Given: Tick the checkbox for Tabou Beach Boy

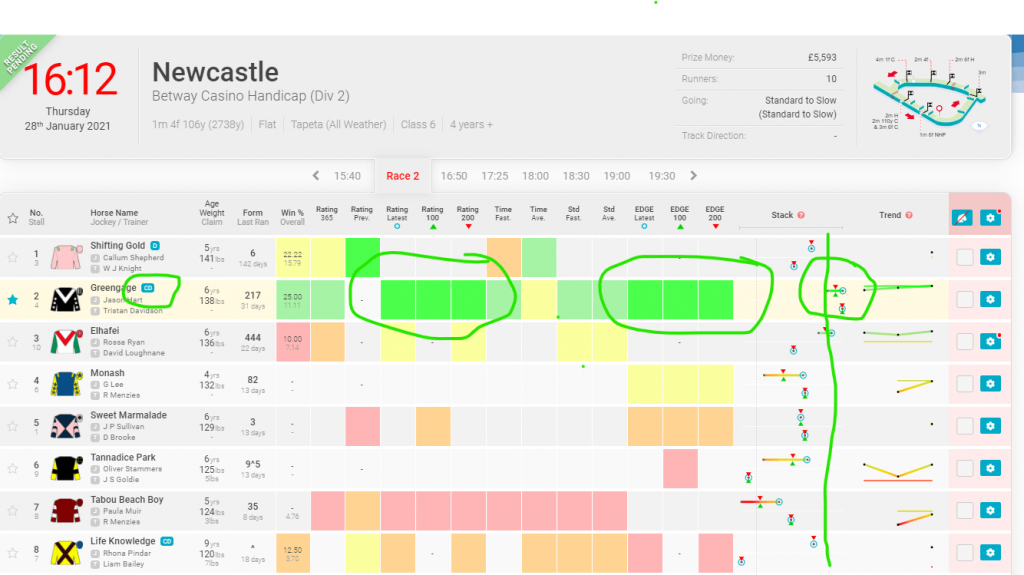Looking at the screenshot, I should click(964, 510).
